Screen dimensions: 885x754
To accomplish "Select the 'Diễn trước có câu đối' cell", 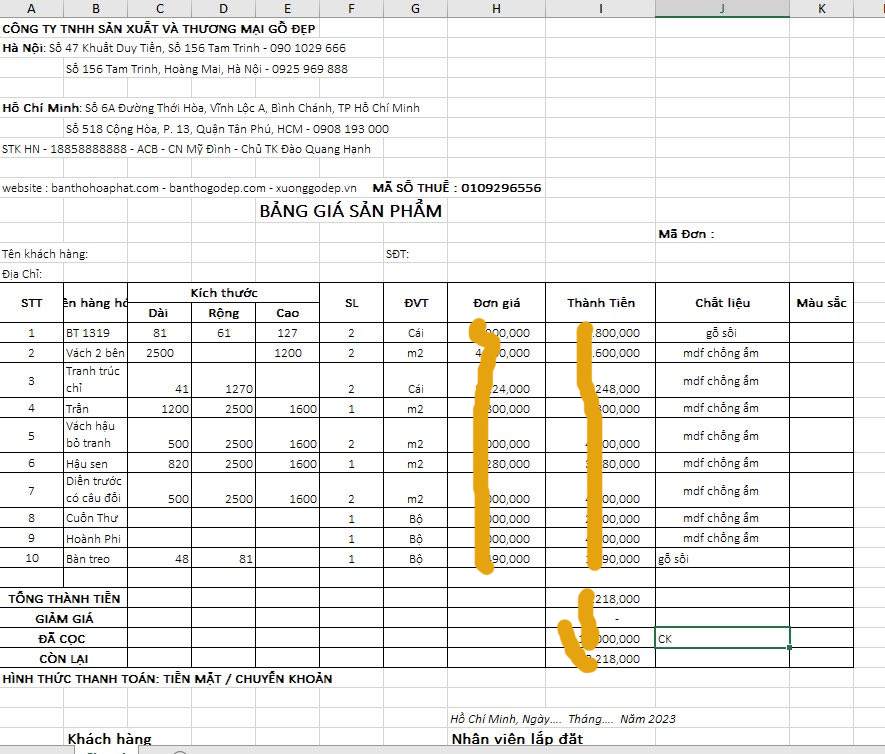I will [95, 490].
